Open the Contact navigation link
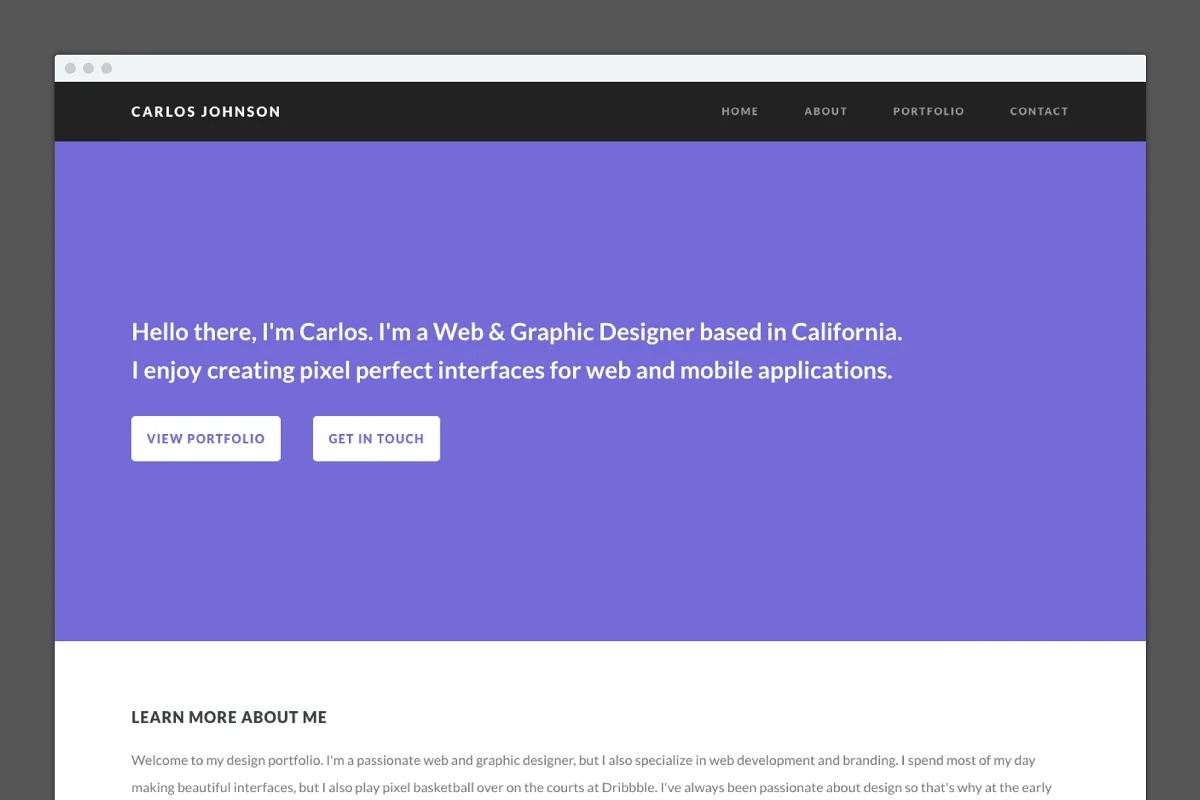 (1039, 112)
